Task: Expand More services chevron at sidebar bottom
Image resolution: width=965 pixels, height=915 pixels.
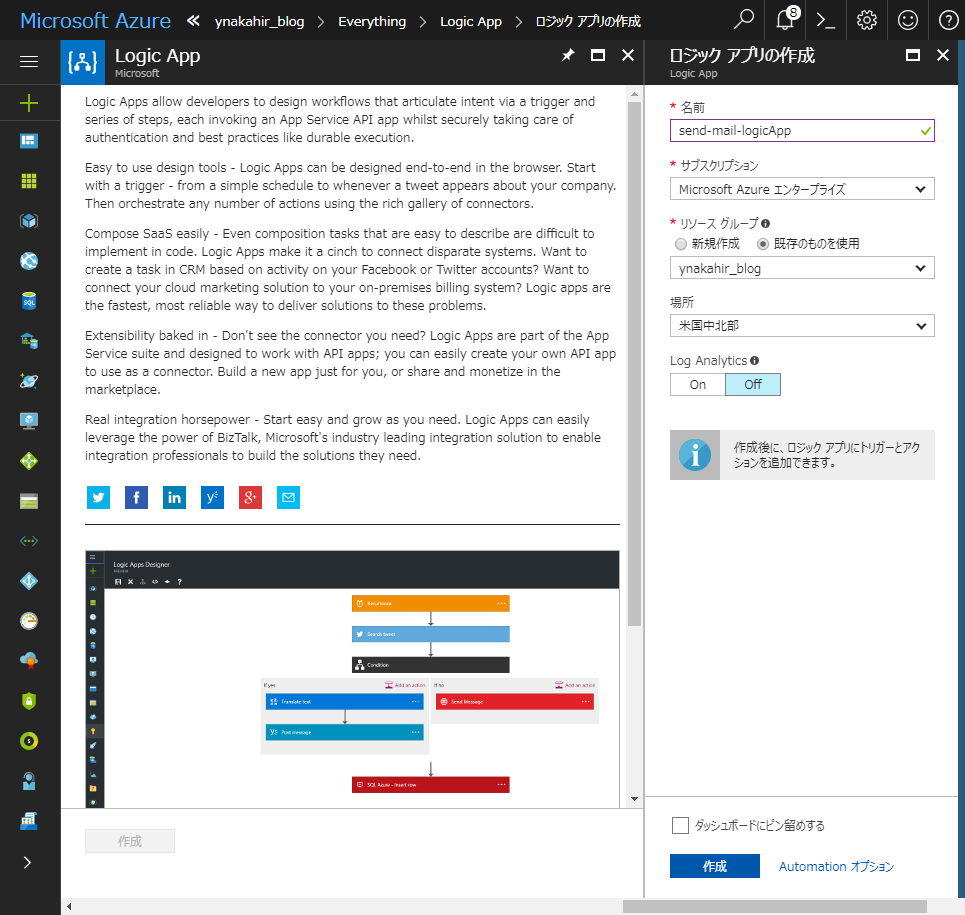Action: point(27,862)
